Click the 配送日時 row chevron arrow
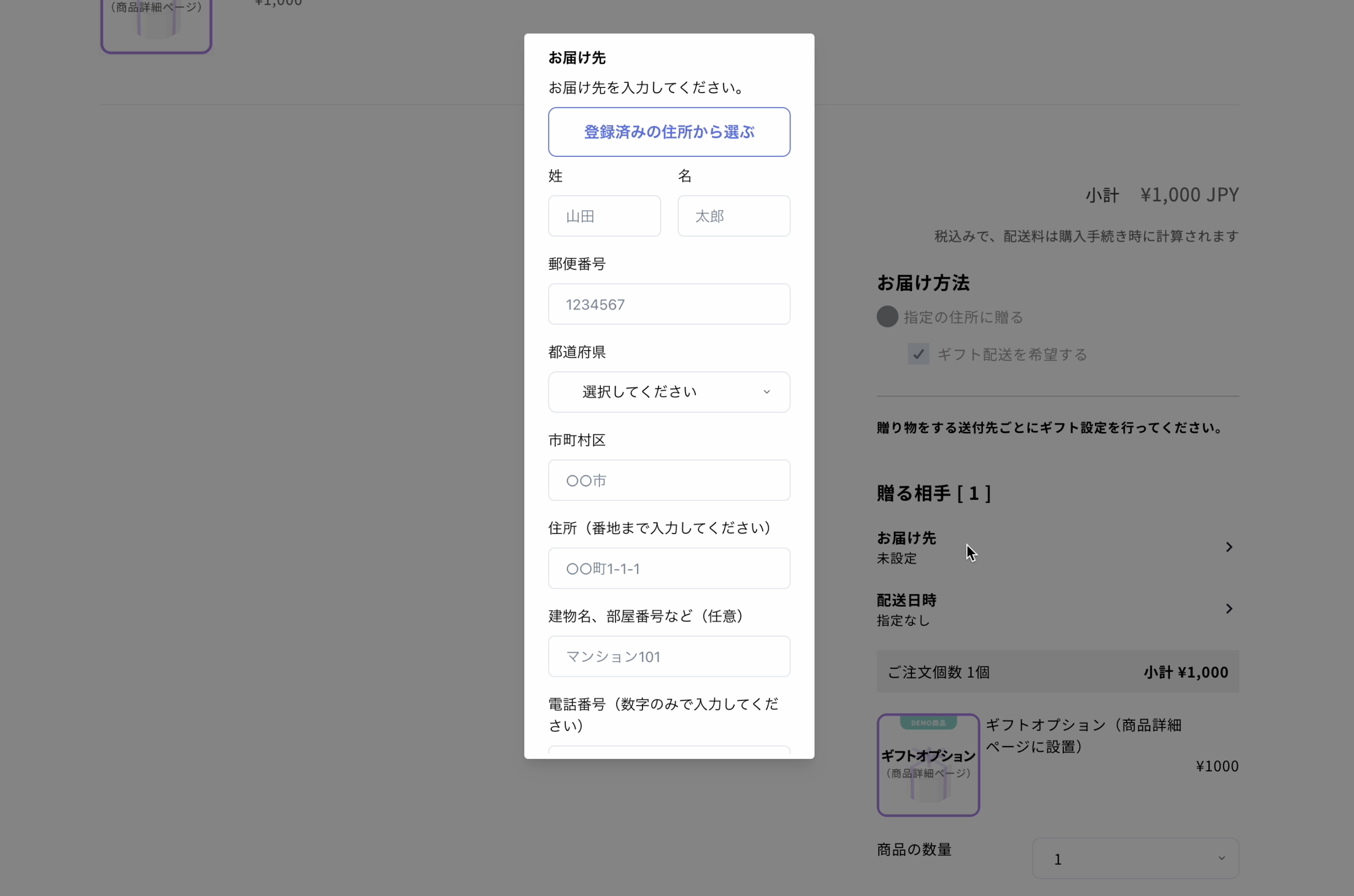This screenshot has height=896, width=1354. (1228, 609)
